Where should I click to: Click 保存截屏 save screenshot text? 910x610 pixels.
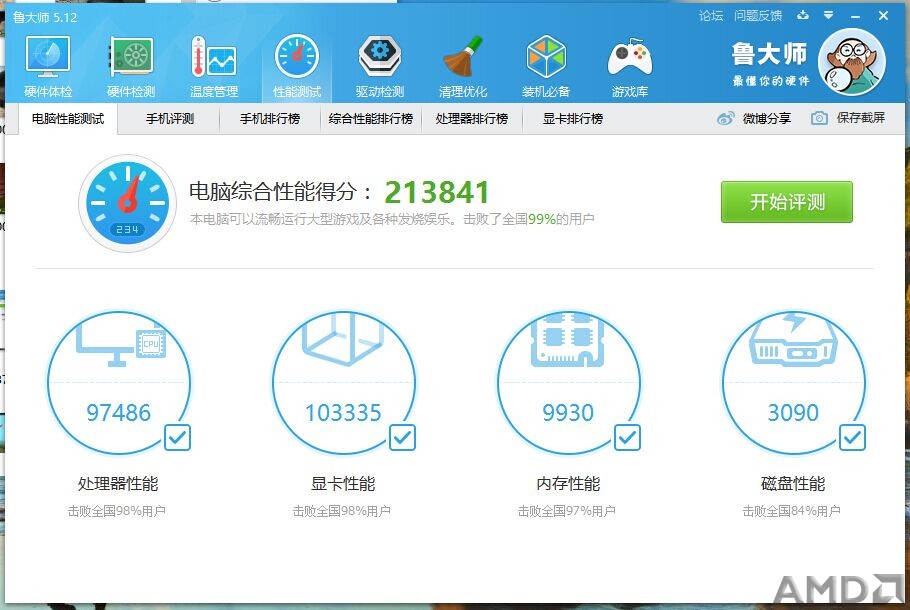tap(861, 118)
